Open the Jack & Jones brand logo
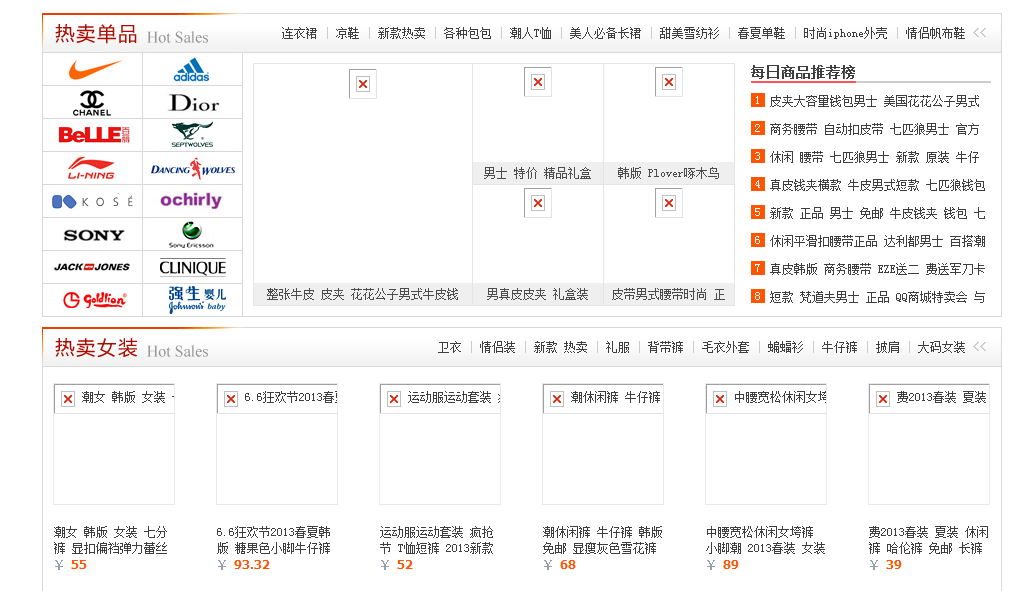This screenshot has height=591, width=1036. (x=93, y=267)
